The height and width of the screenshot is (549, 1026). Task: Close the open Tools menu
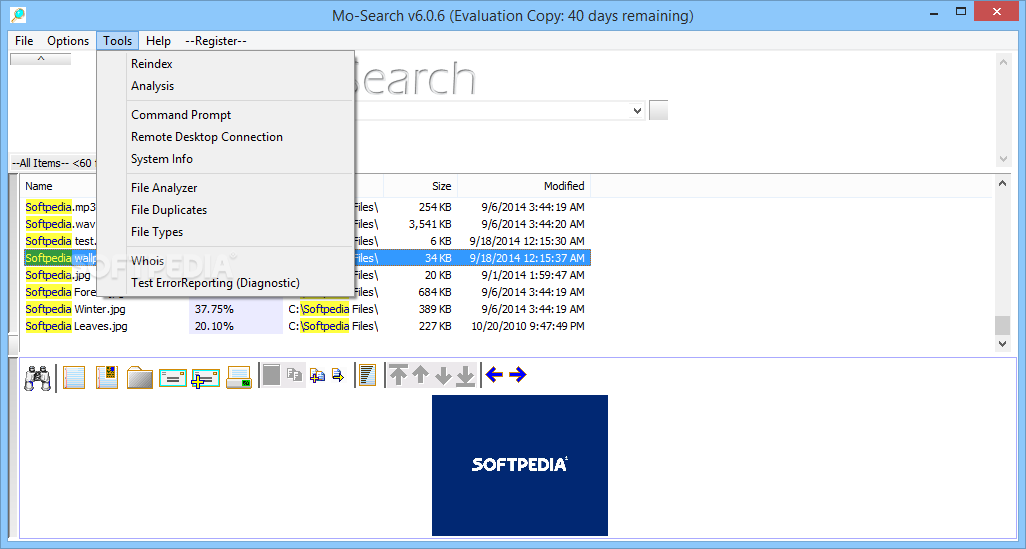[118, 41]
